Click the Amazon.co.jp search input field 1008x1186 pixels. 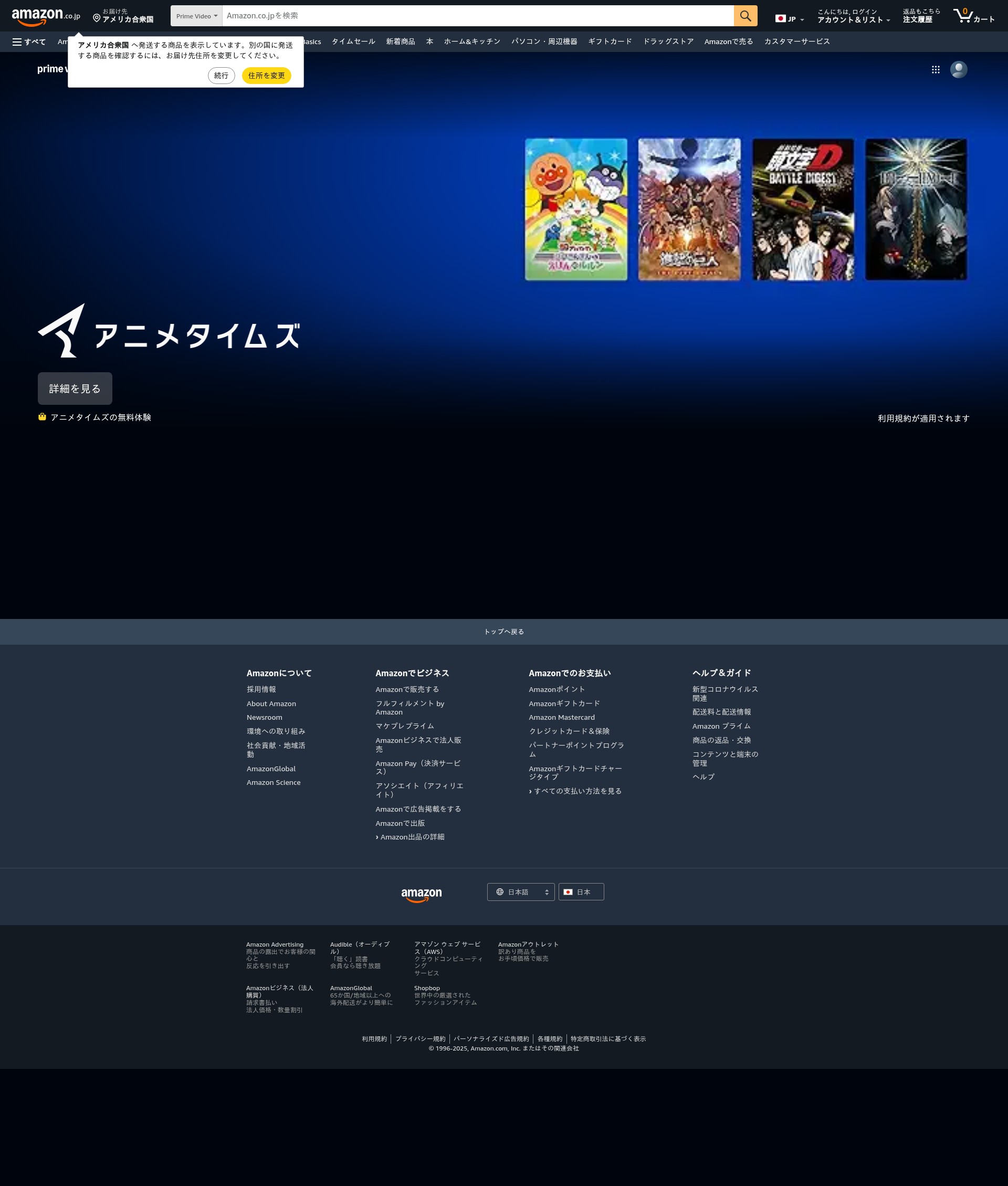click(478, 16)
